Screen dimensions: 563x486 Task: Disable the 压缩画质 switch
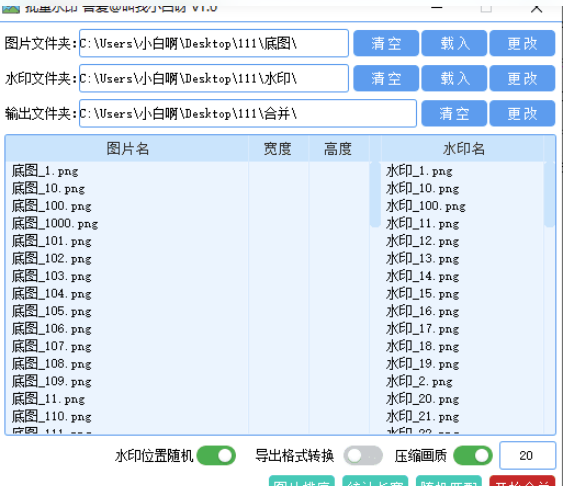pyautogui.click(x=473, y=455)
